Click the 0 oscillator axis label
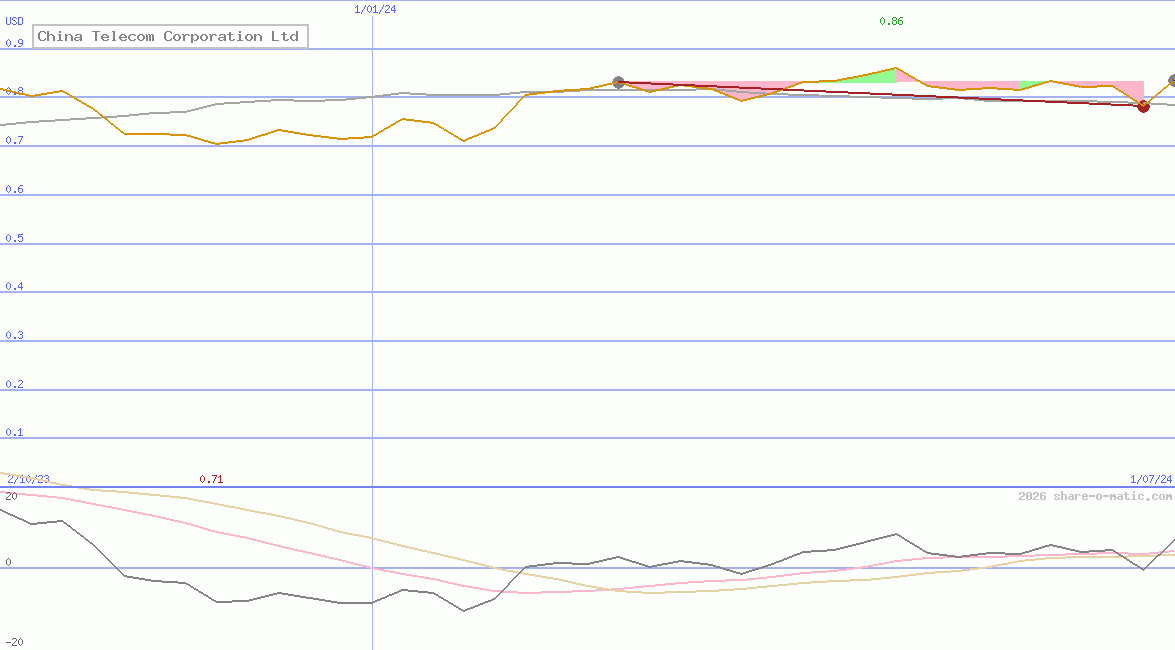The height and width of the screenshot is (650, 1175). [x=8, y=562]
